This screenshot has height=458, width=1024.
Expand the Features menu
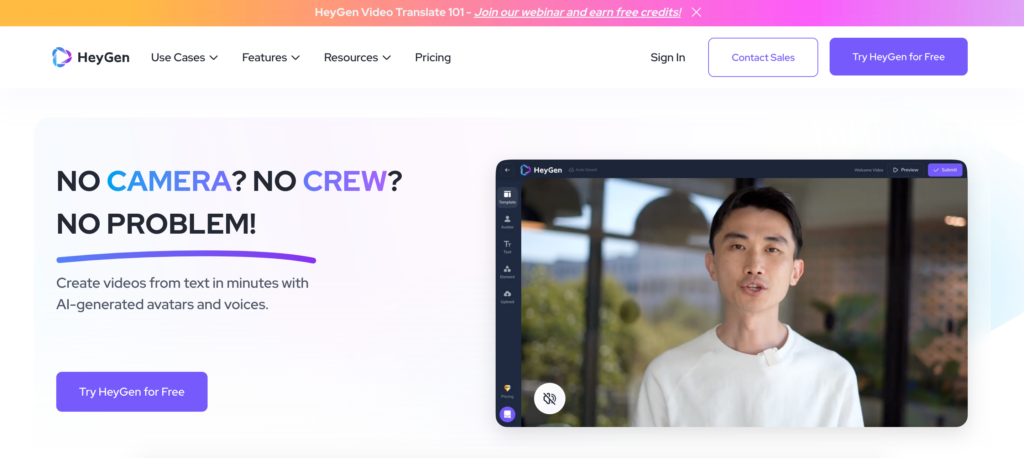tap(271, 57)
